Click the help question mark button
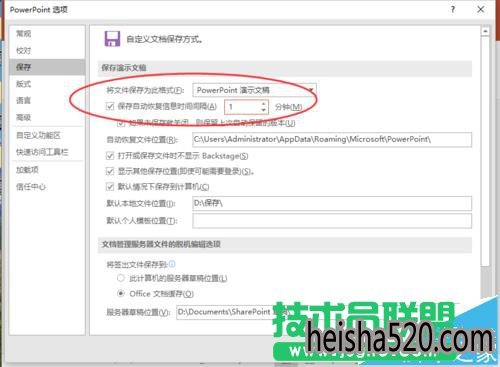The image size is (500, 367). pos(453,10)
